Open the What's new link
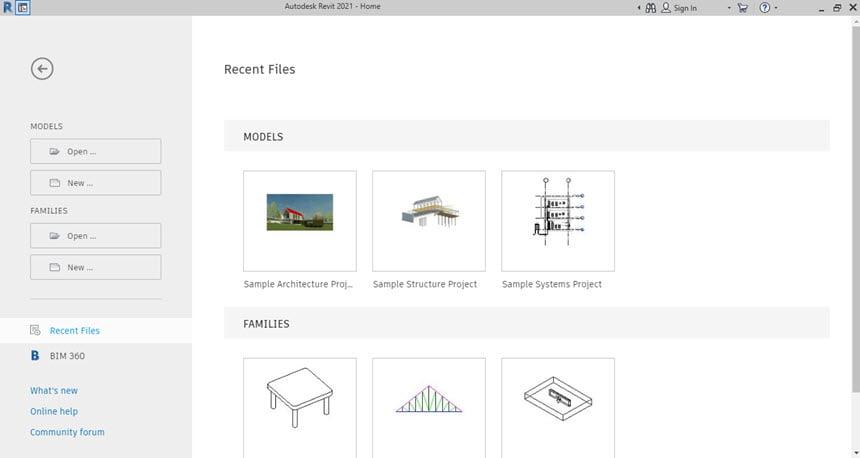The width and height of the screenshot is (860, 458). 54,391
